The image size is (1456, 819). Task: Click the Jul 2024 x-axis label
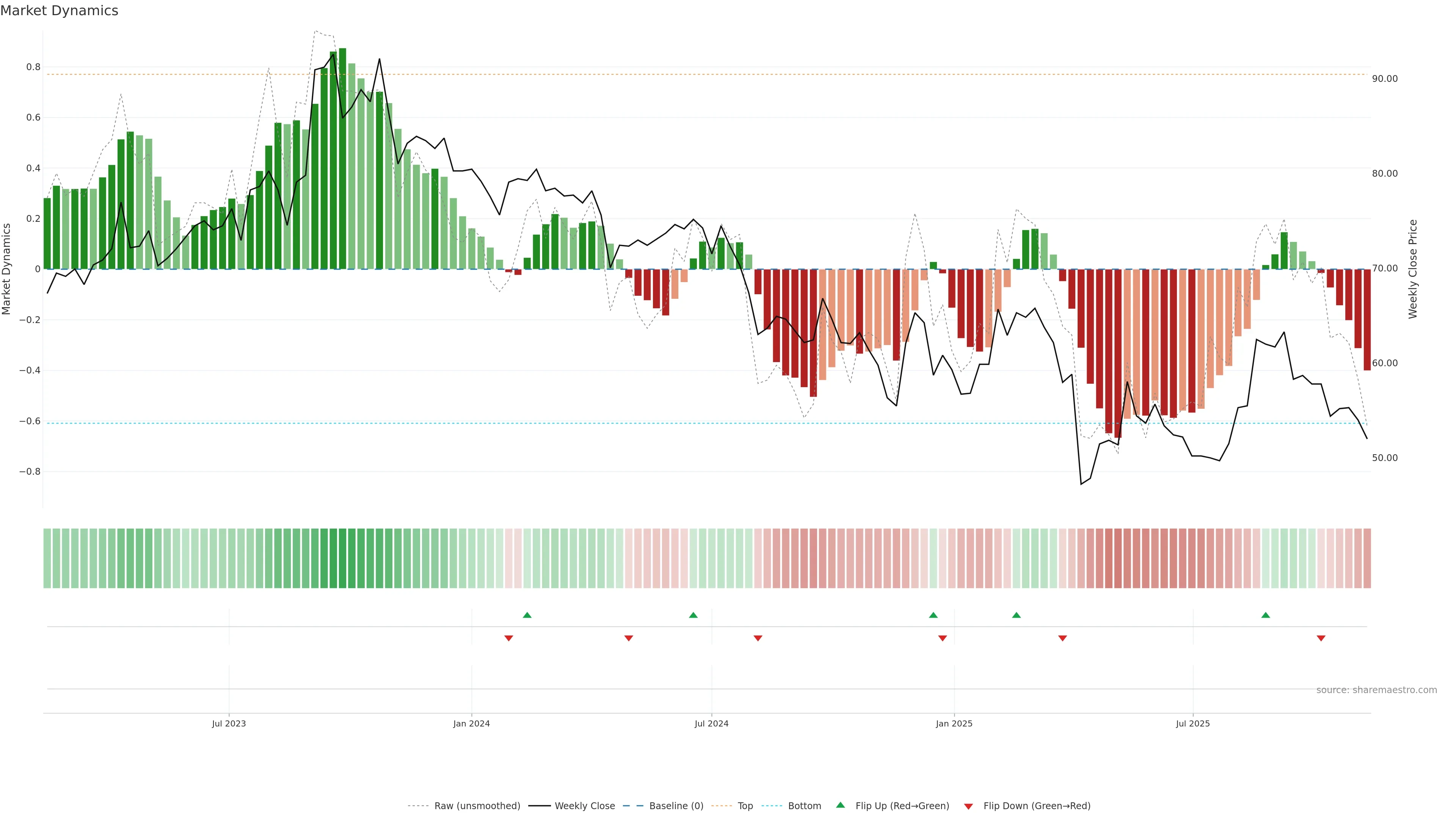(x=711, y=723)
